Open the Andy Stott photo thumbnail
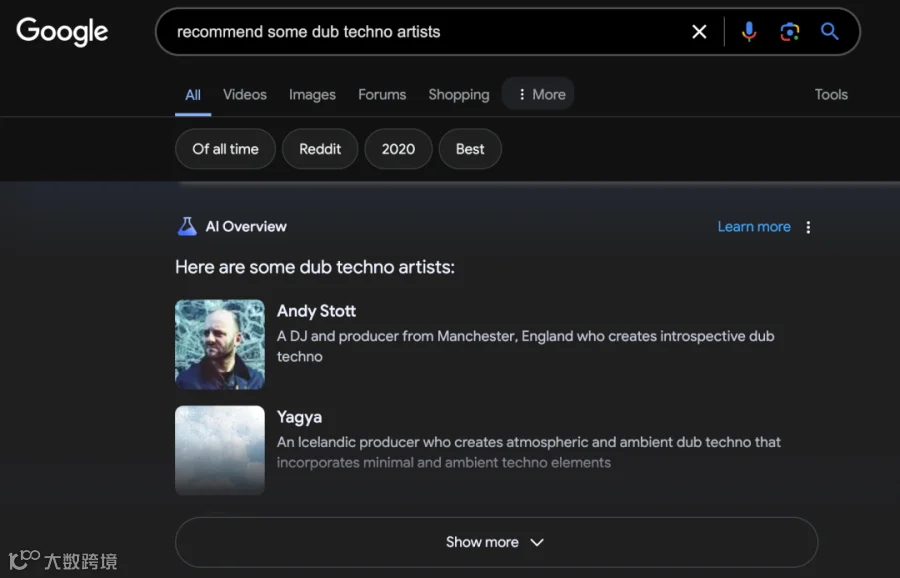The image size is (900, 578). (220, 344)
